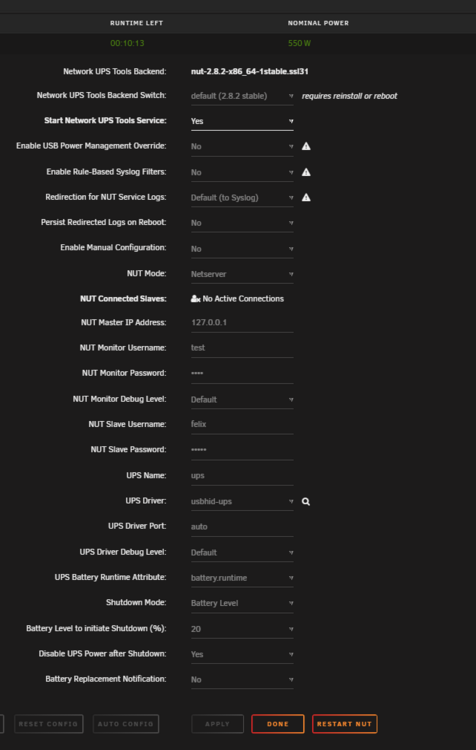Viewport: 476px width, 750px height.
Task: Open Start Network UPS Tools Service dropdown
Action: coord(242,121)
